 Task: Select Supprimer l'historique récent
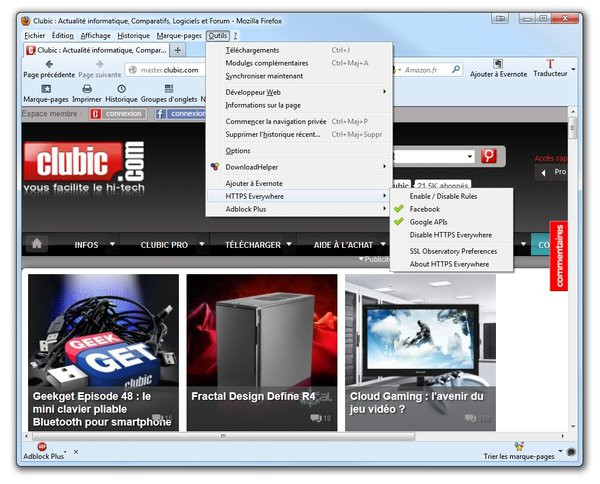click(x=299, y=134)
